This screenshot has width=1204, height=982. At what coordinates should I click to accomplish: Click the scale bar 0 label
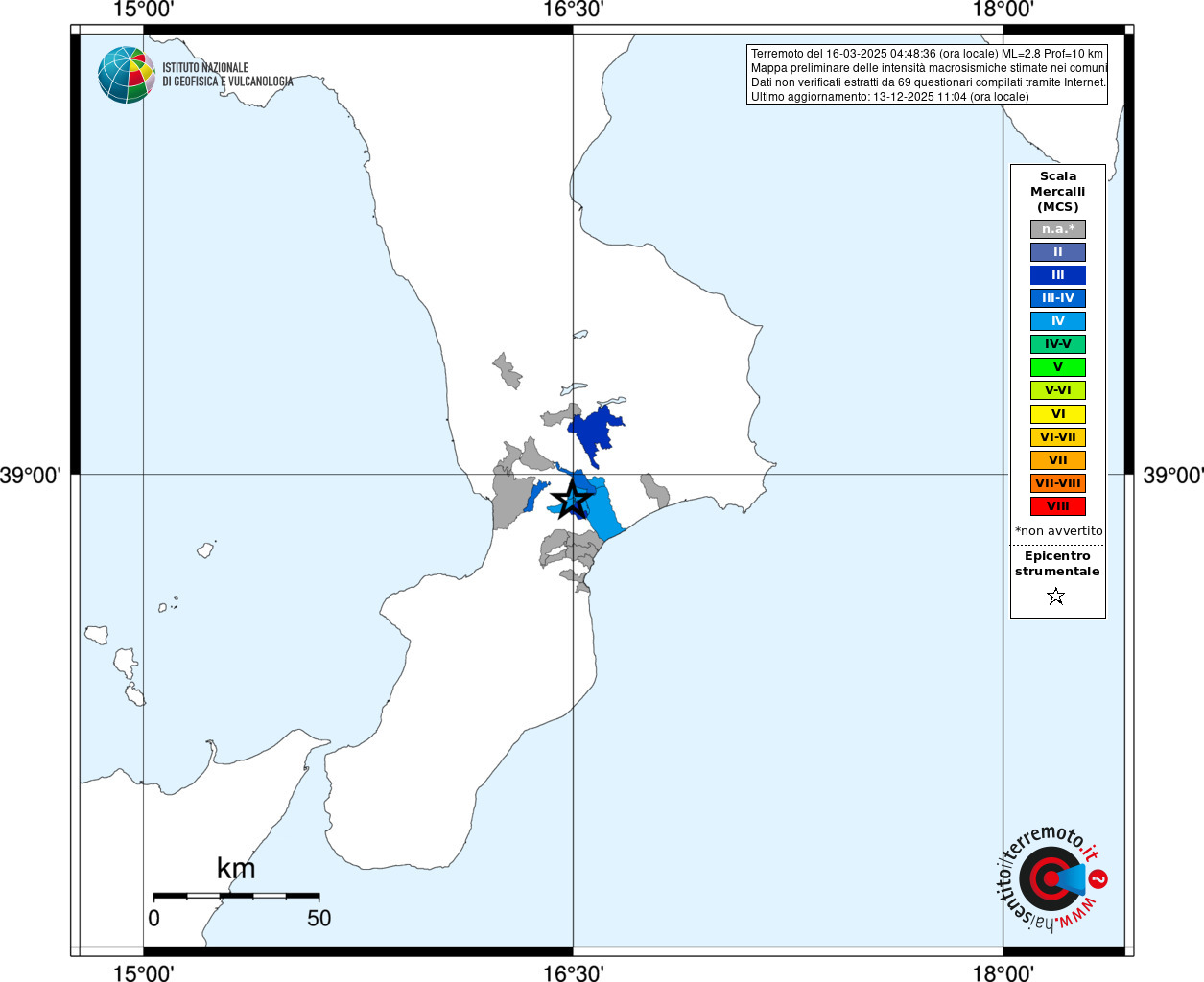154,919
